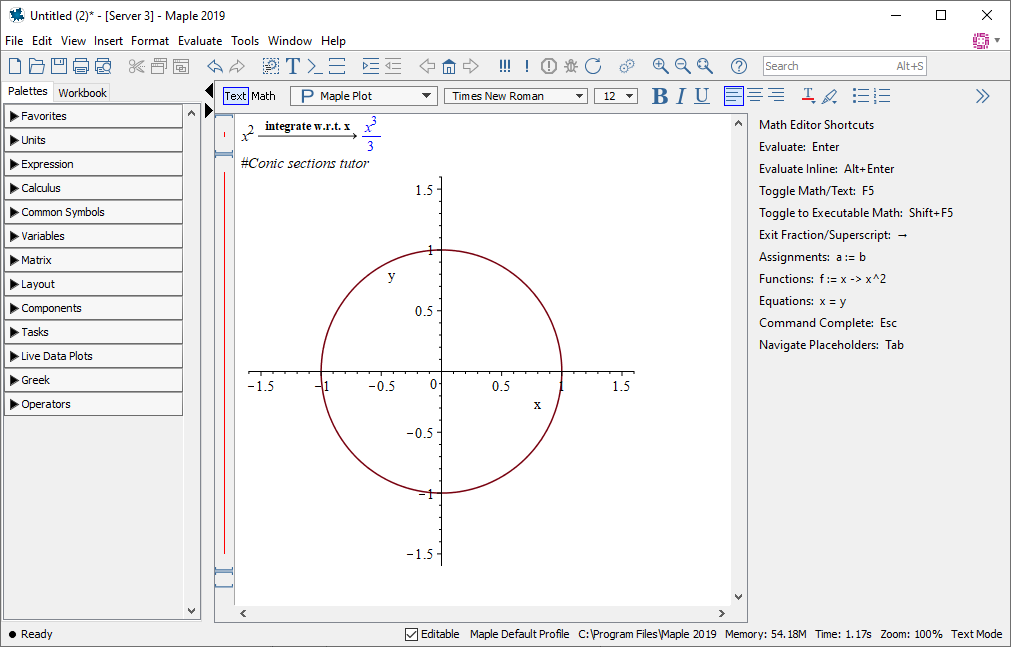Save the worksheet with the floppy disk icon

pos(59,66)
